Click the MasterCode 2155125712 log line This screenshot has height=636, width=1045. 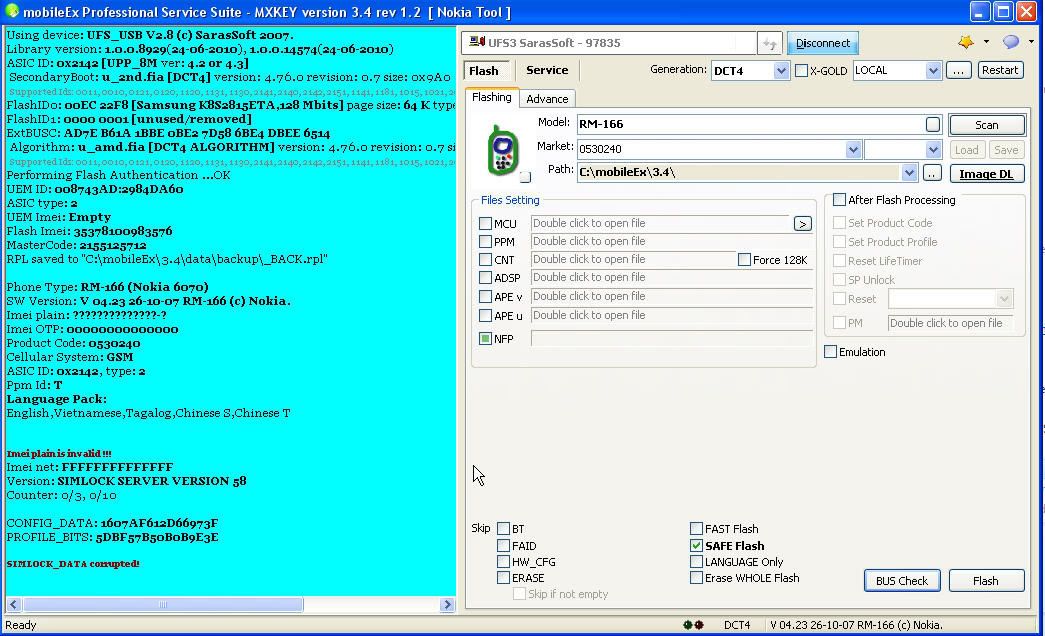pos(77,245)
